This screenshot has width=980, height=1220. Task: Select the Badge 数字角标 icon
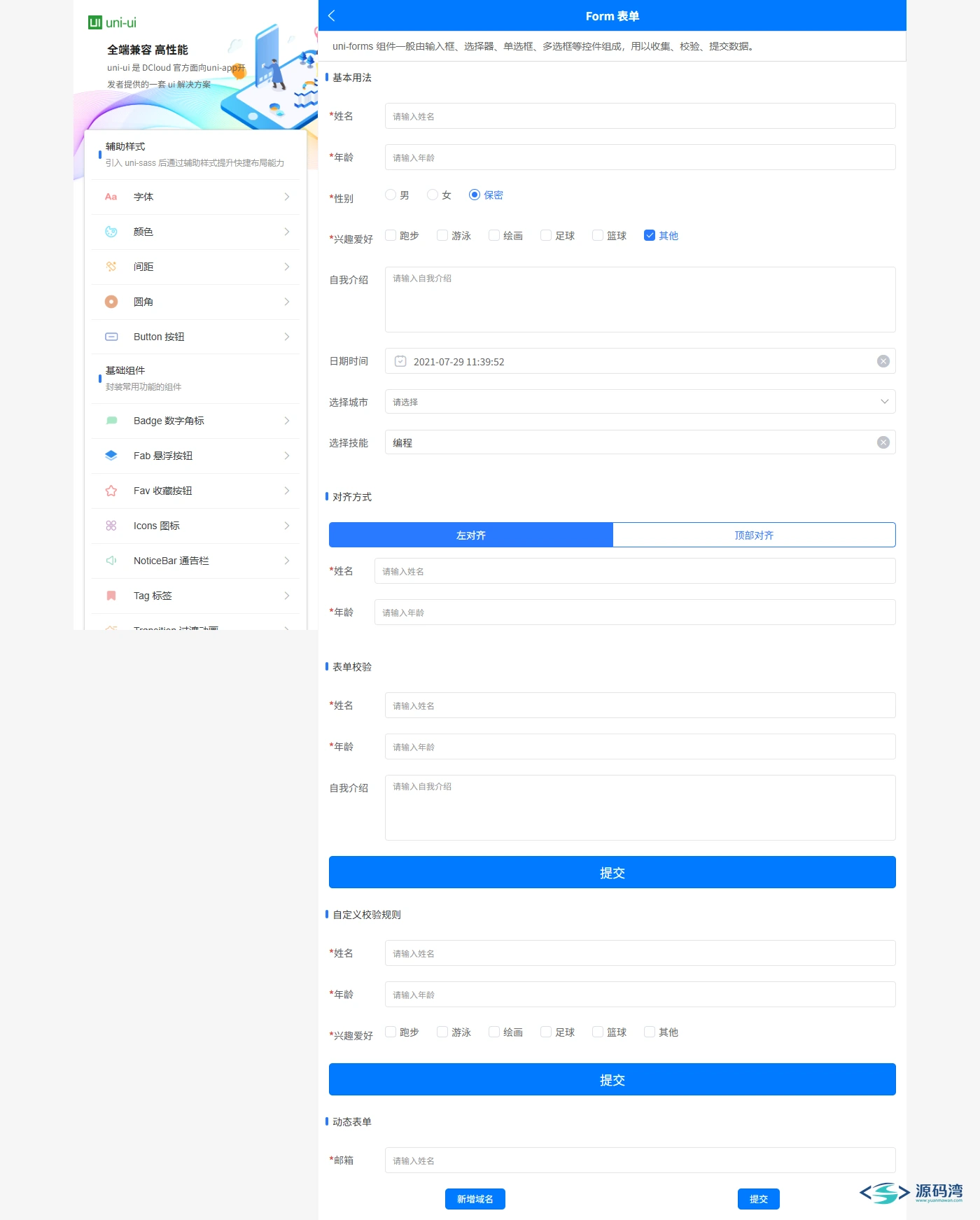click(x=111, y=421)
